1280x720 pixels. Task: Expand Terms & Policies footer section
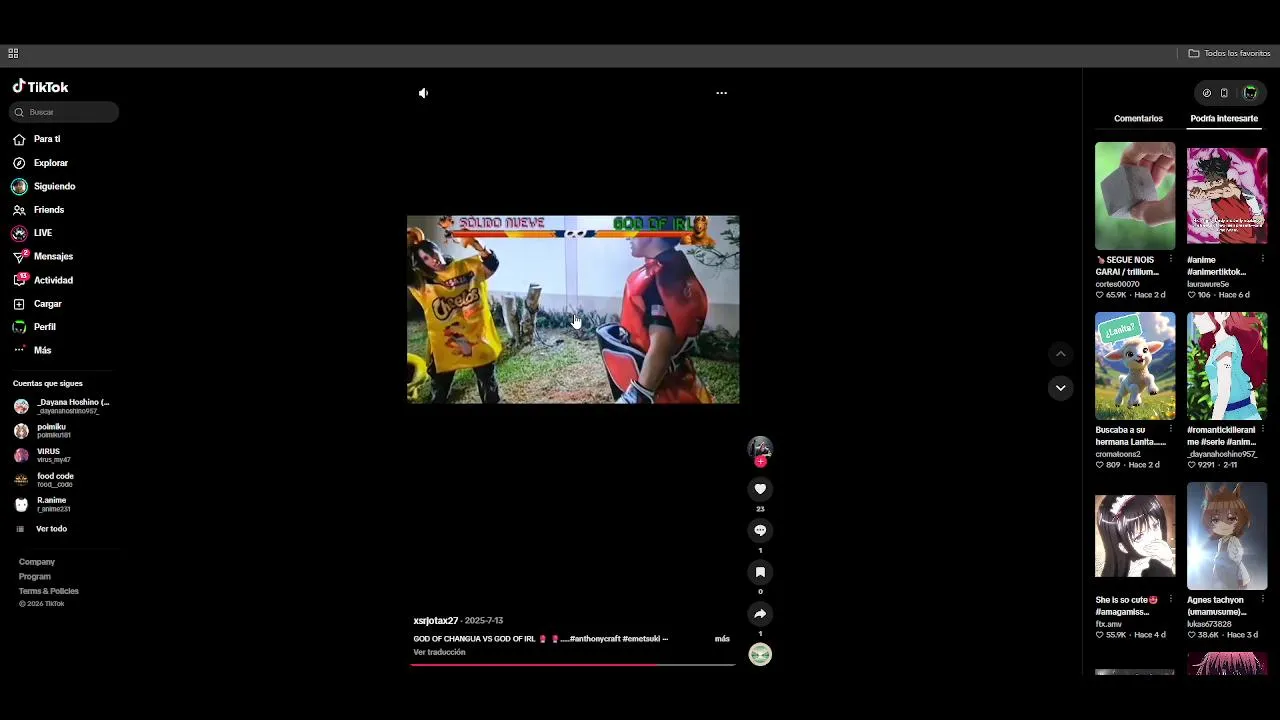click(x=48, y=591)
